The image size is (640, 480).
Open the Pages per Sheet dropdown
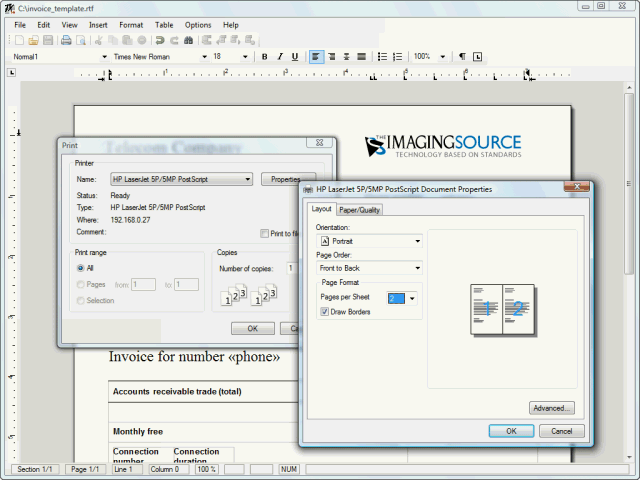(x=411, y=298)
